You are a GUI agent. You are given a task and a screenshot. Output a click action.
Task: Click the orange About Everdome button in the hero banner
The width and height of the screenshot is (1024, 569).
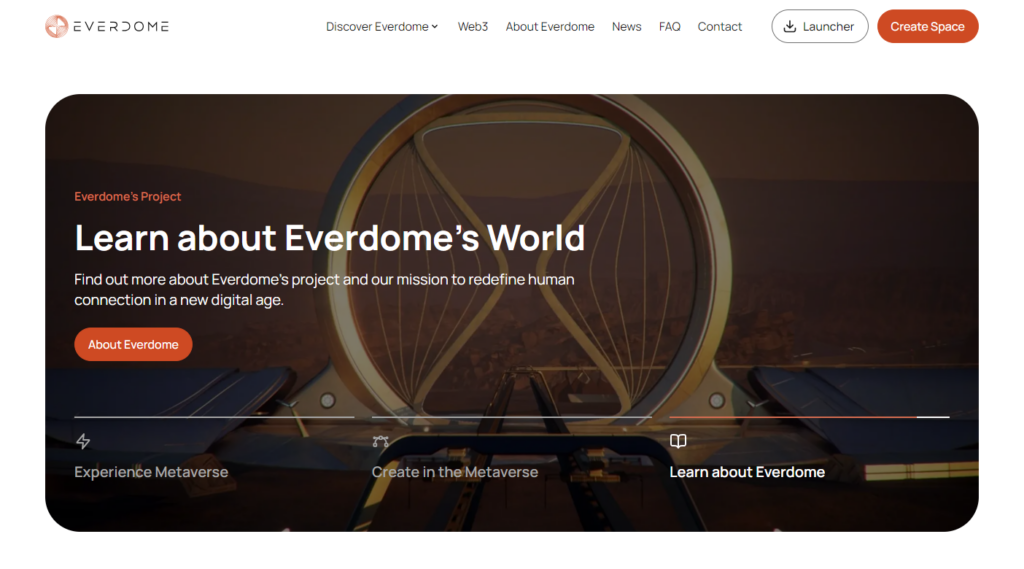[x=133, y=344]
